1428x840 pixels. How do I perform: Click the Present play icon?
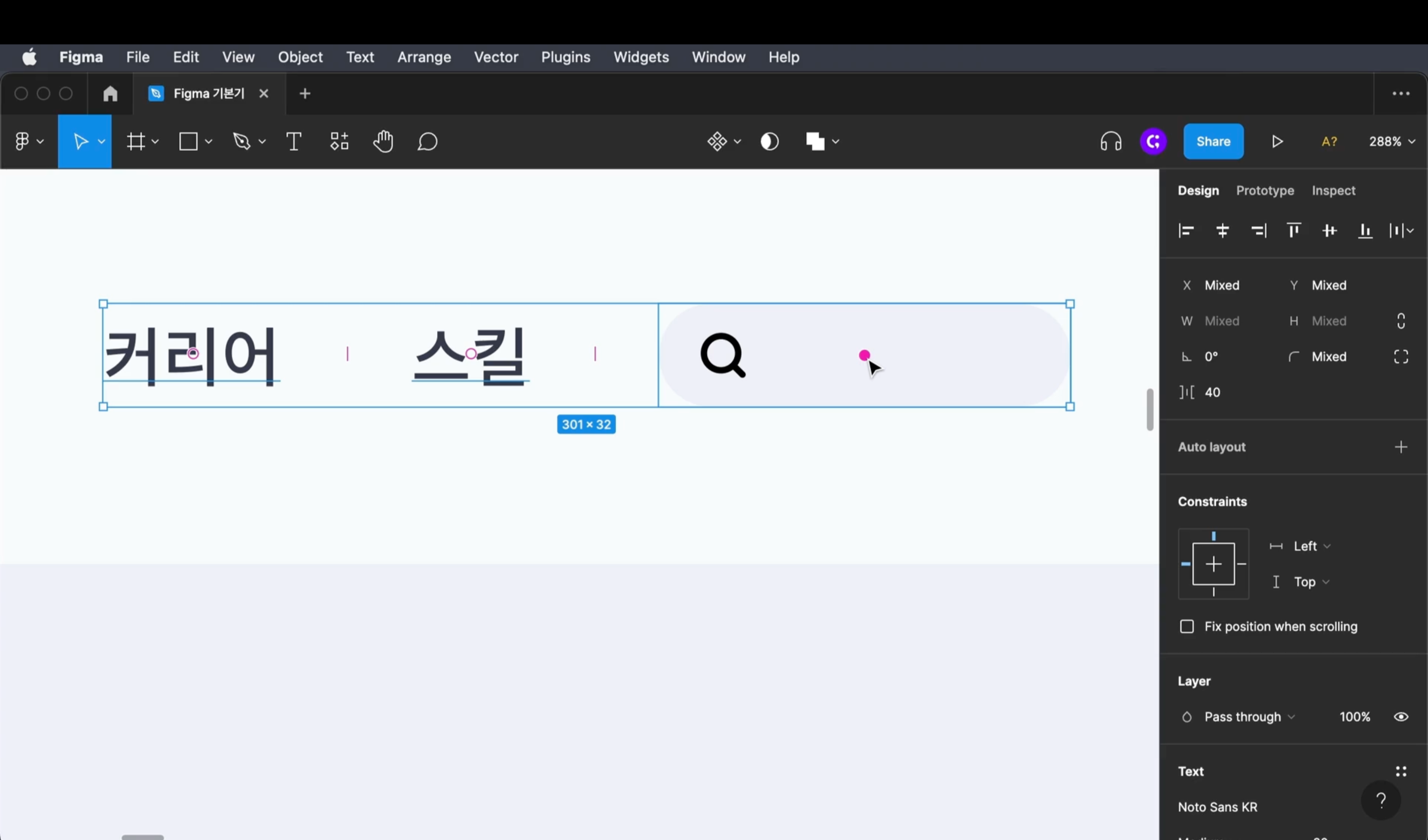(x=1277, y=141)
